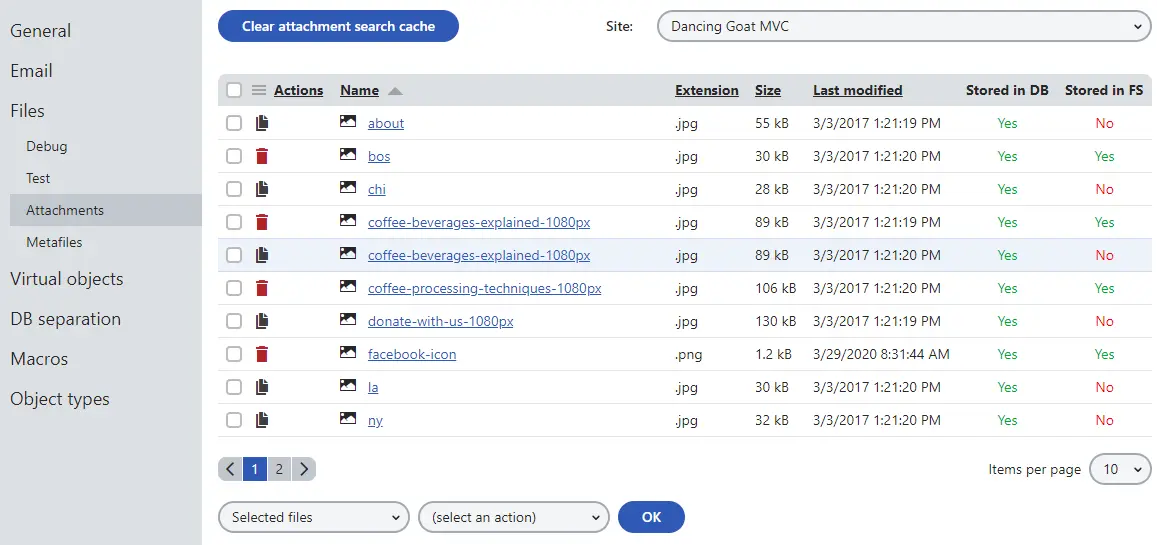Viewport: 1157px width, 545px height.
Task: Select page 1 in the pager
Action: click(x=255, y=469)
